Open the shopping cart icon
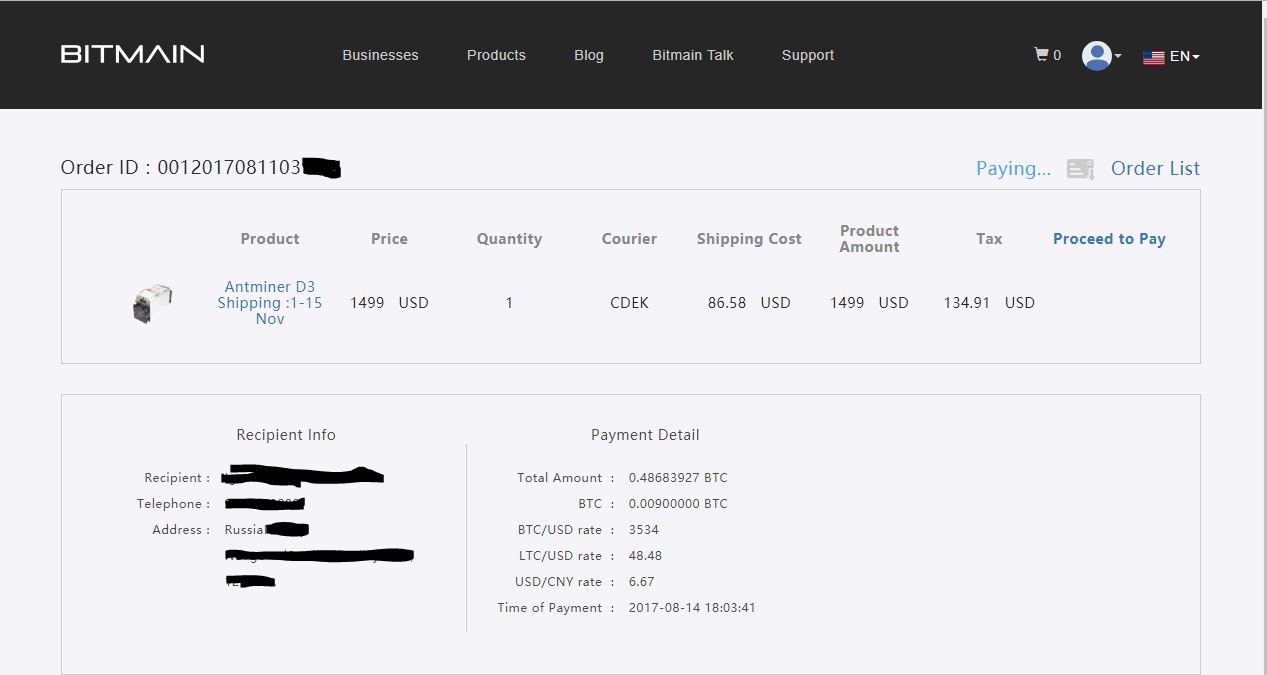The width and height of the screenshot is (1267, 675). [x=1041, y=55]
